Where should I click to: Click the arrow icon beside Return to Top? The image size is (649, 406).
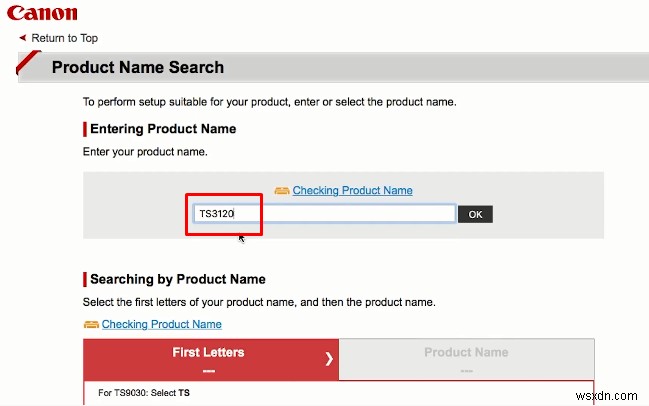click(x=23, y=38)
